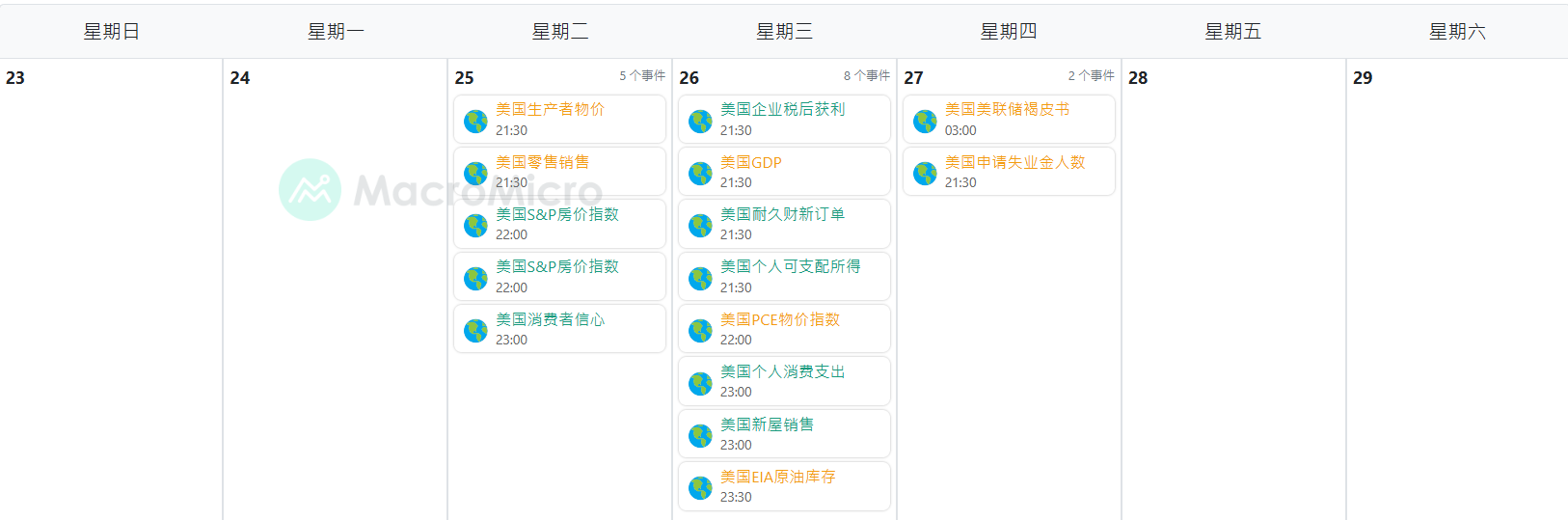Viewport: 1568px width, 520px height.
Task: Select the 星期三 column header
Action: pos(784,32)
